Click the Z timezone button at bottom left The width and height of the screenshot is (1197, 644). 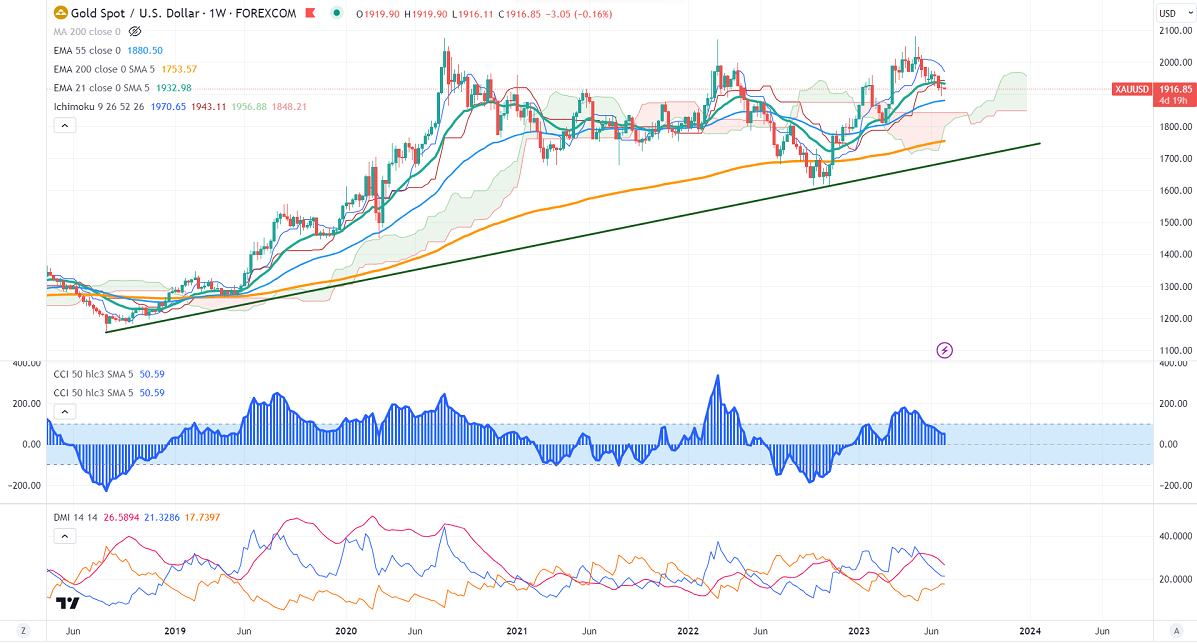[23, 631]
